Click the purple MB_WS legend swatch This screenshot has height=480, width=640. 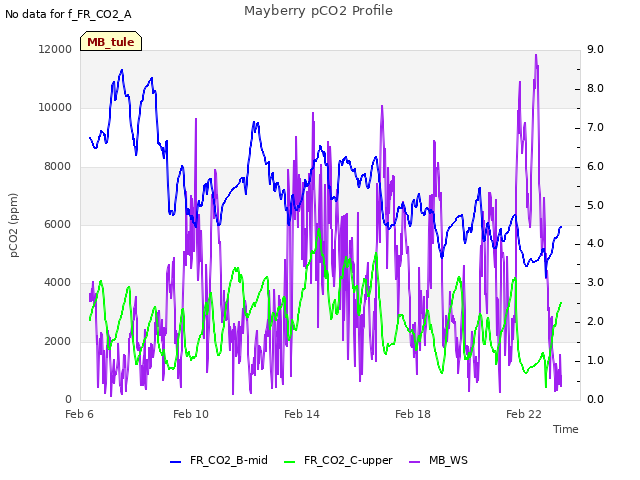tap(414, 462)
